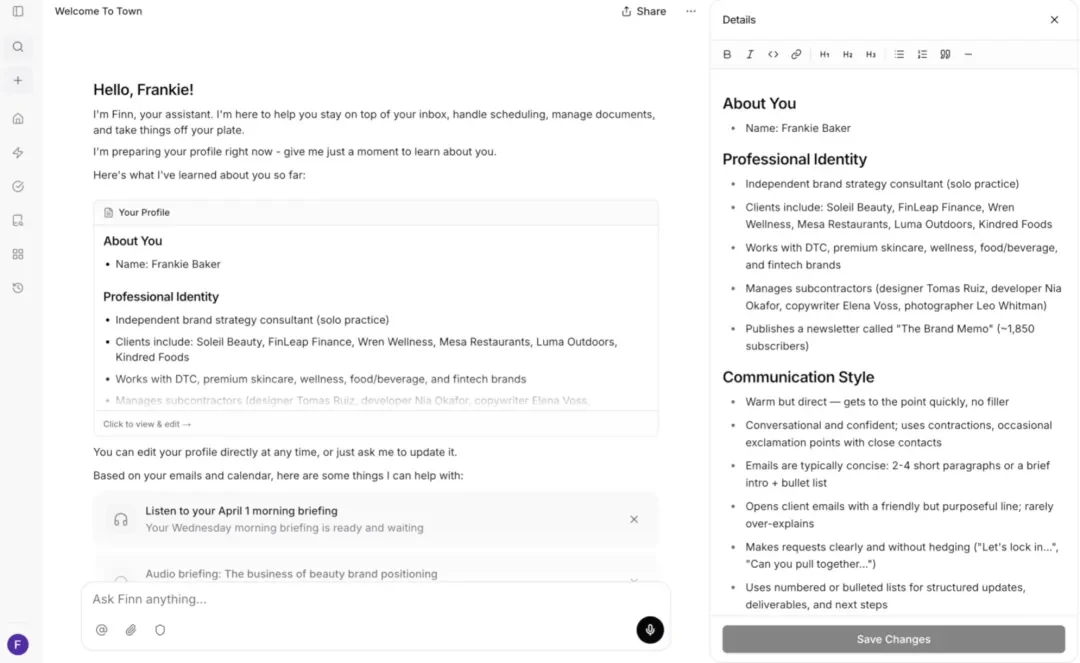Click the 'The Brand Memo' newsletter bullet

click(890, 337)
